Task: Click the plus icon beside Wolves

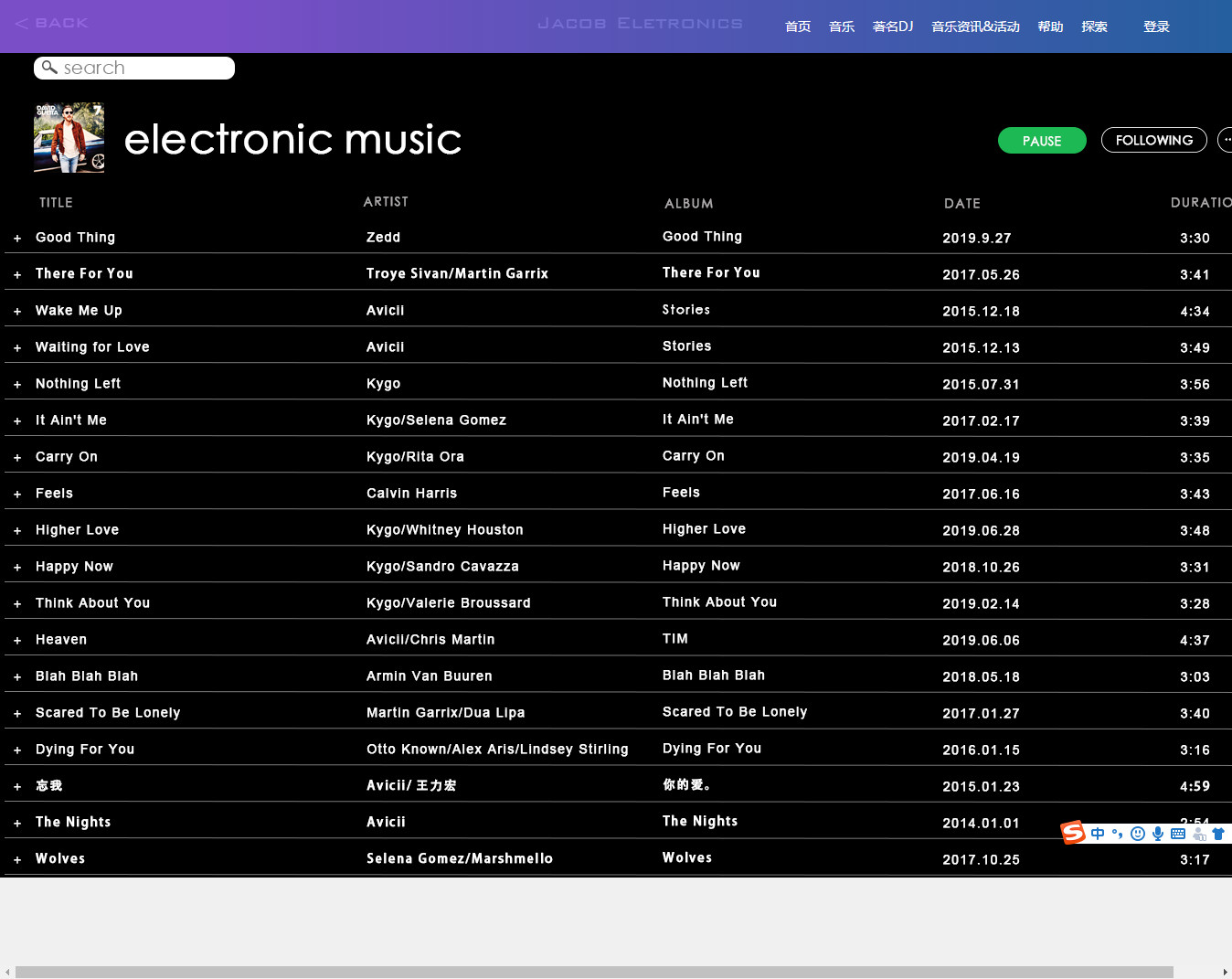Action: tap(17, 860)
